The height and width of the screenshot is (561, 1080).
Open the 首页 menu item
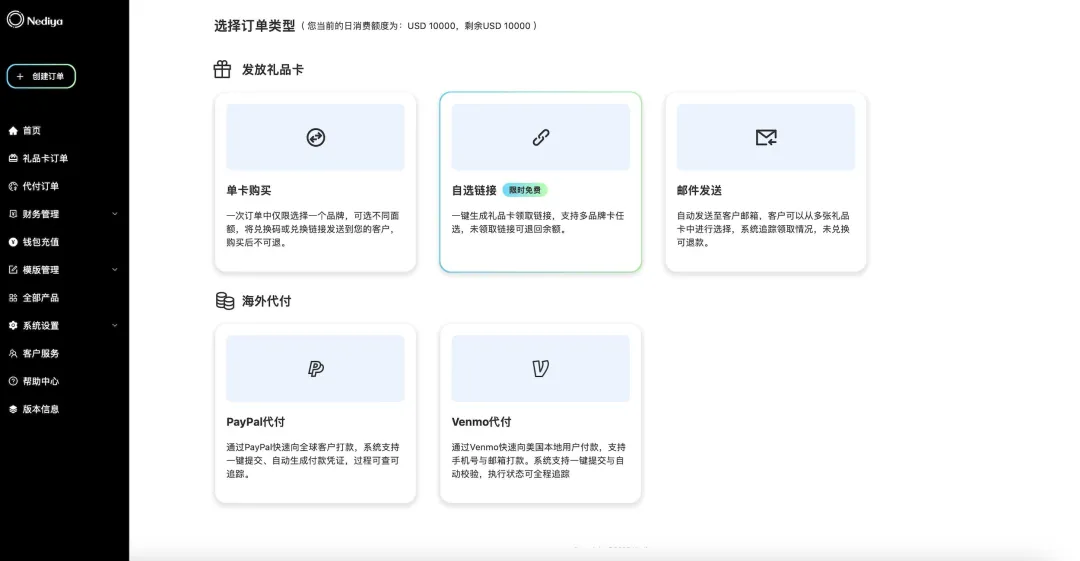pos(32,130)
